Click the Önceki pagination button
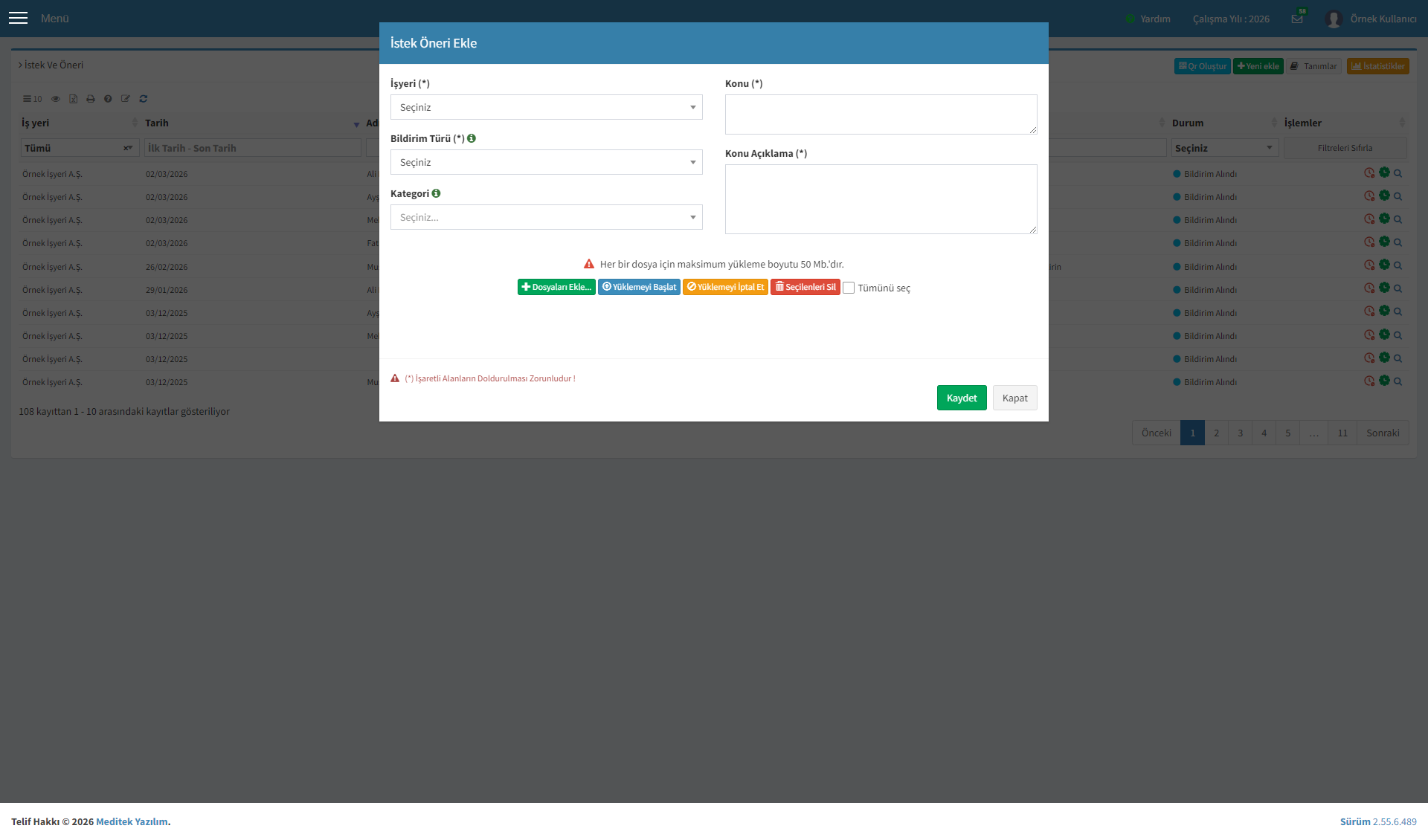This screenshot has width=1428, height=840. pos(1157,433)
